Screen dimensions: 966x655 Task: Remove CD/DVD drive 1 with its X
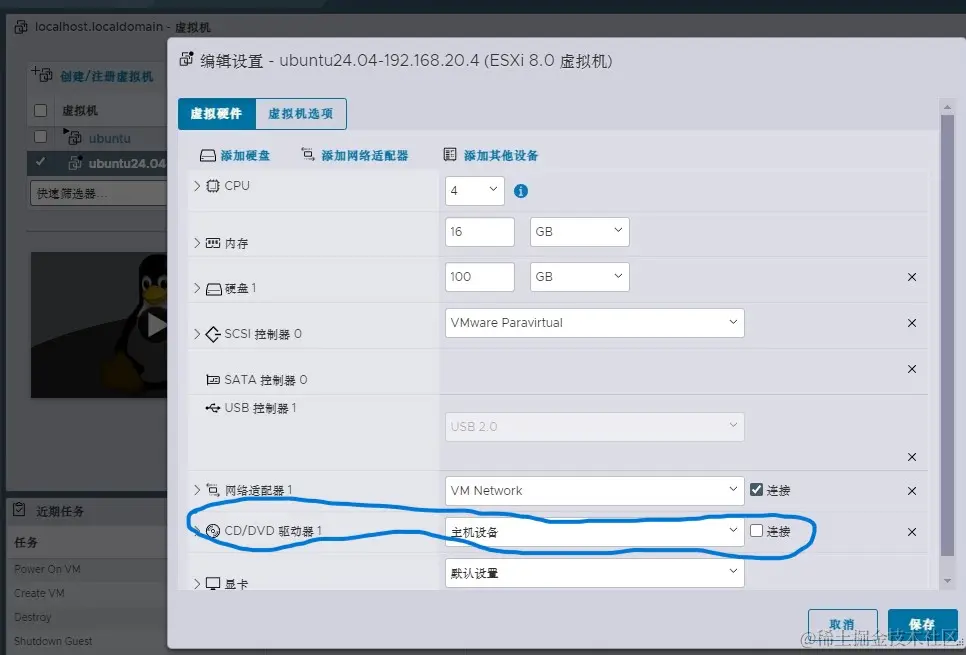click(x=912, y=532)
